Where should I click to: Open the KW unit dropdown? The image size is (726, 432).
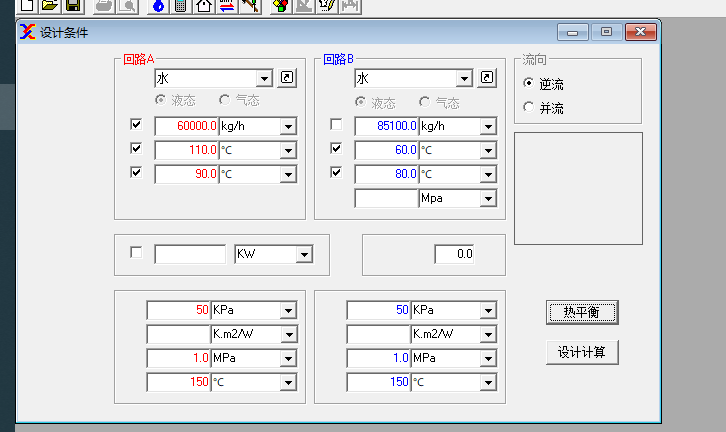(304, 254)
